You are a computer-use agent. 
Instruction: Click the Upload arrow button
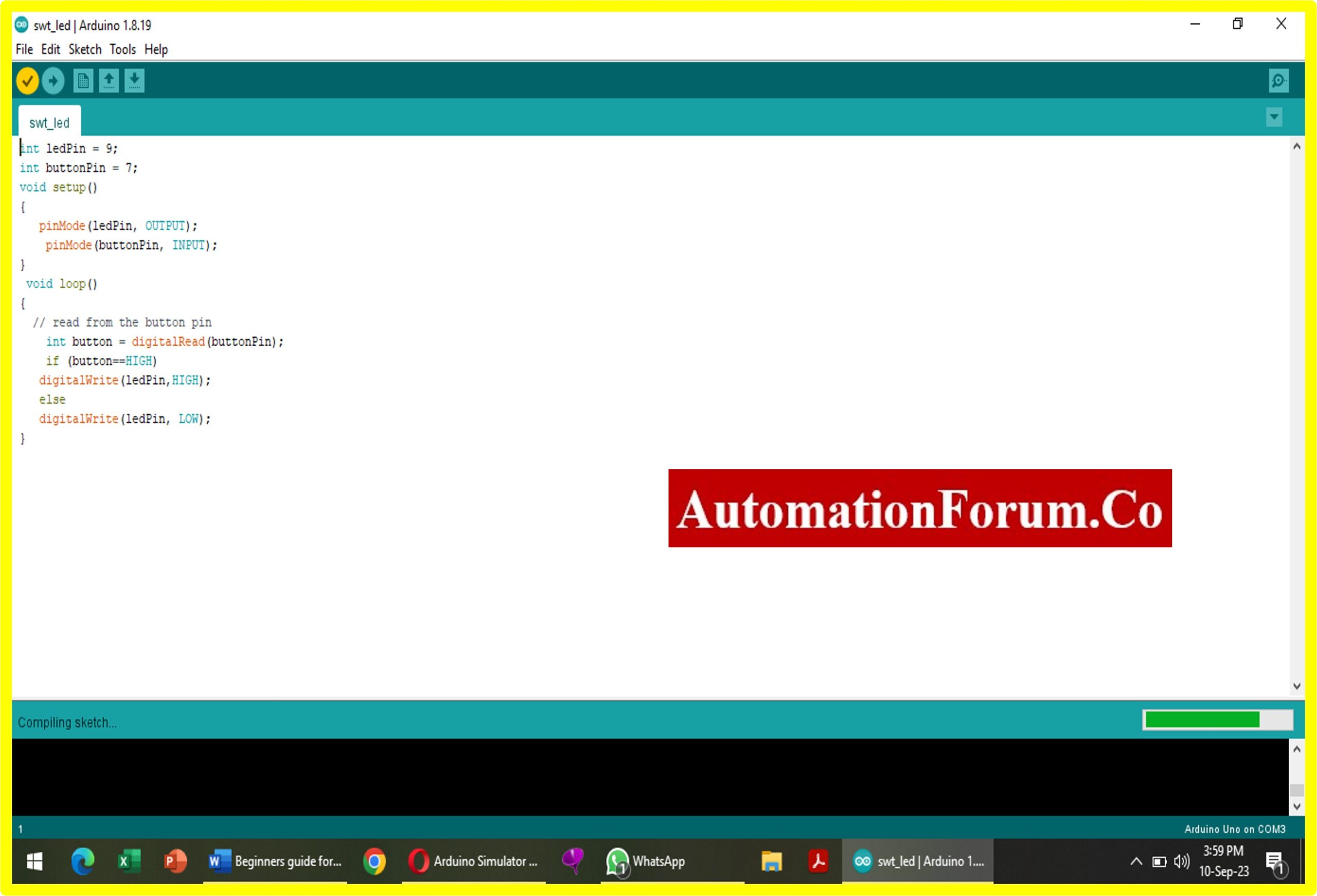(x=54, y=80)
